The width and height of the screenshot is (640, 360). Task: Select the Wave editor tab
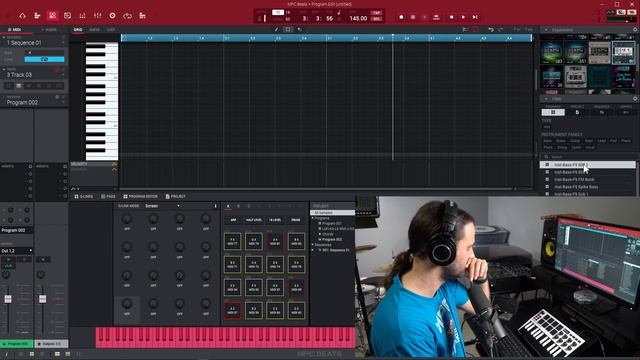click(x=94, y=30)
